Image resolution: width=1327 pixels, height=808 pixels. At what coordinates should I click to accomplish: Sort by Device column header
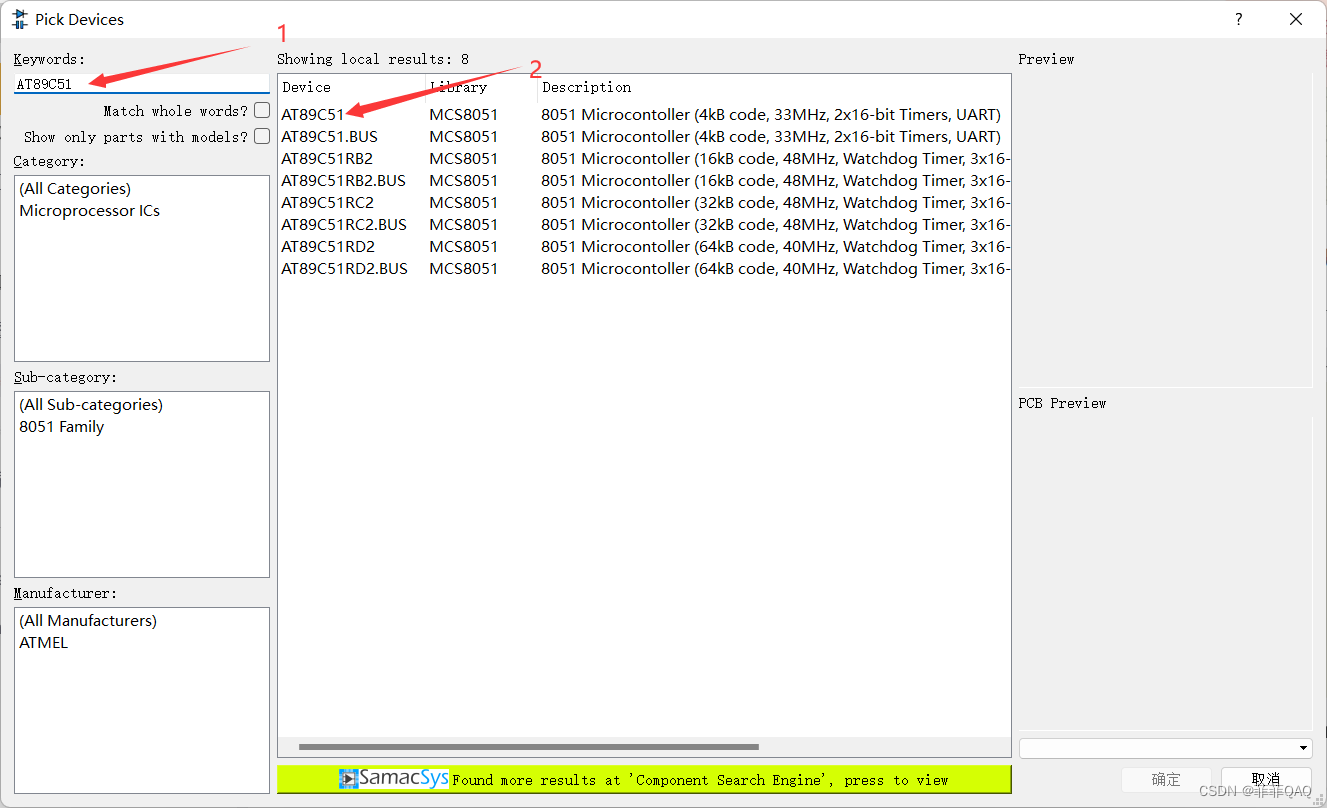click(352, 87)
